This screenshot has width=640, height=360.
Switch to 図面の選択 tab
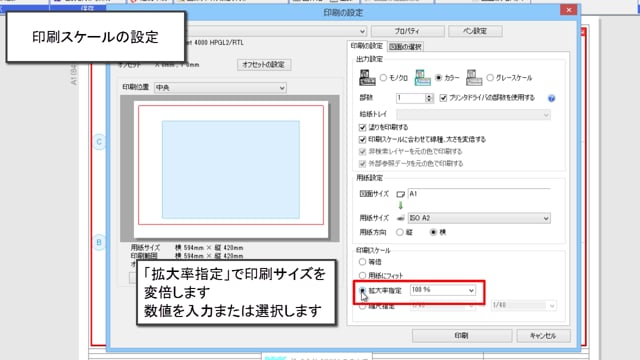(x=405, y=47)
